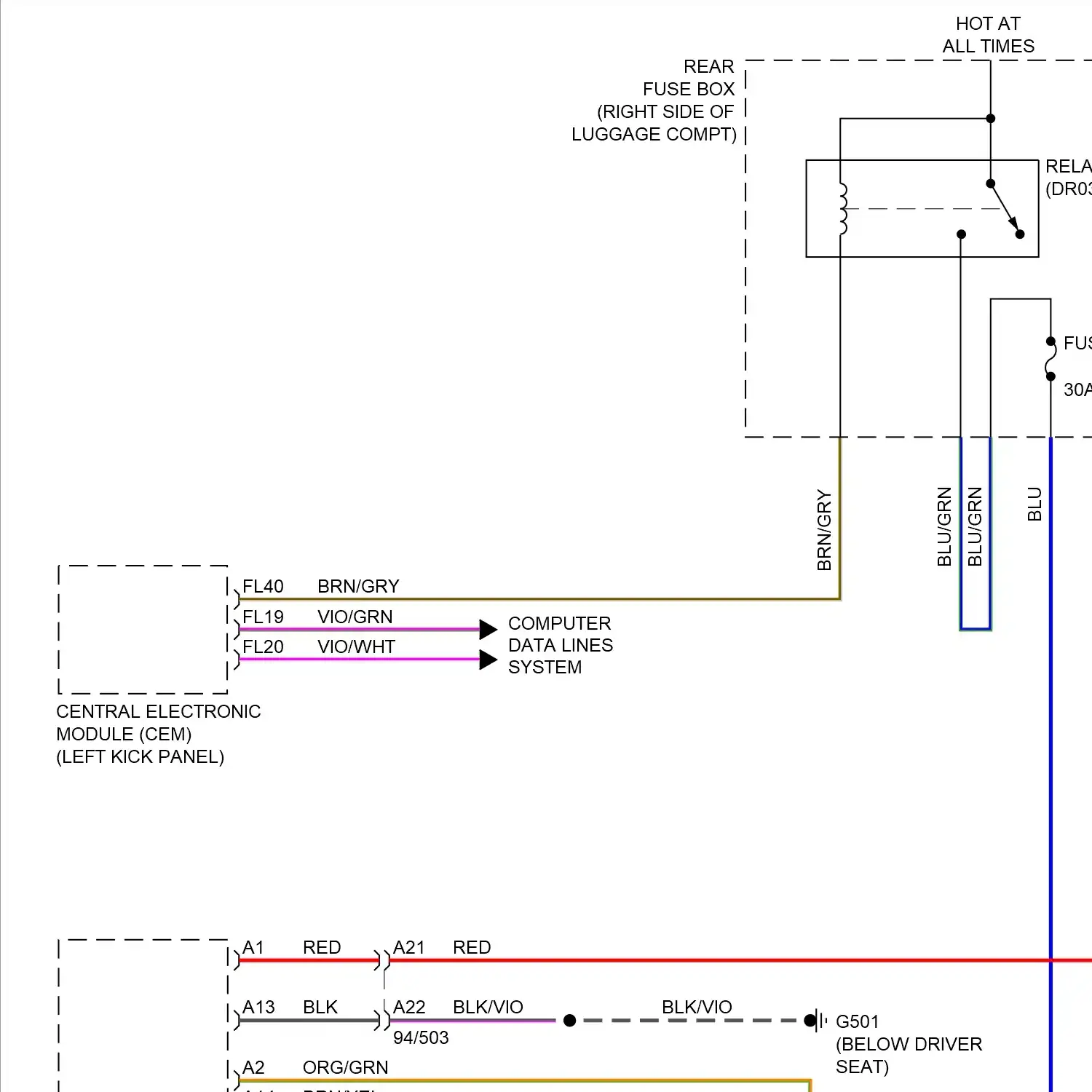This screenshot has height=1092, width=1092.
Task: Select the G501 ground label
Action: click(858, 1022)
